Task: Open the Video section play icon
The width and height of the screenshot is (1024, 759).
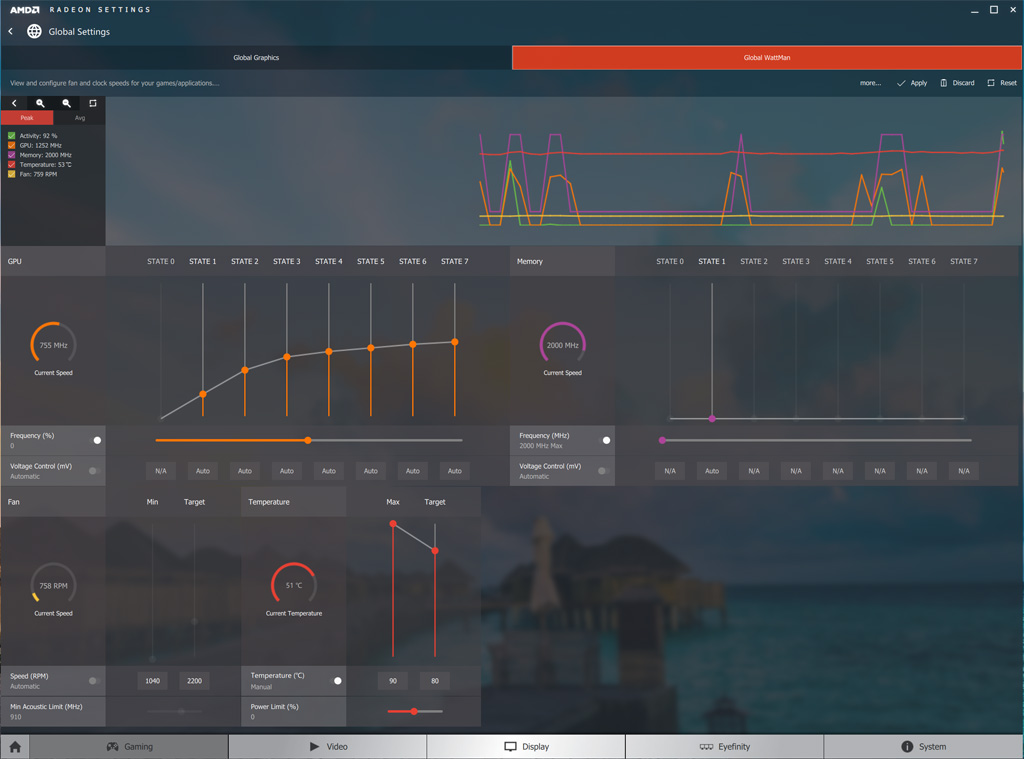Action: (314, 747)
